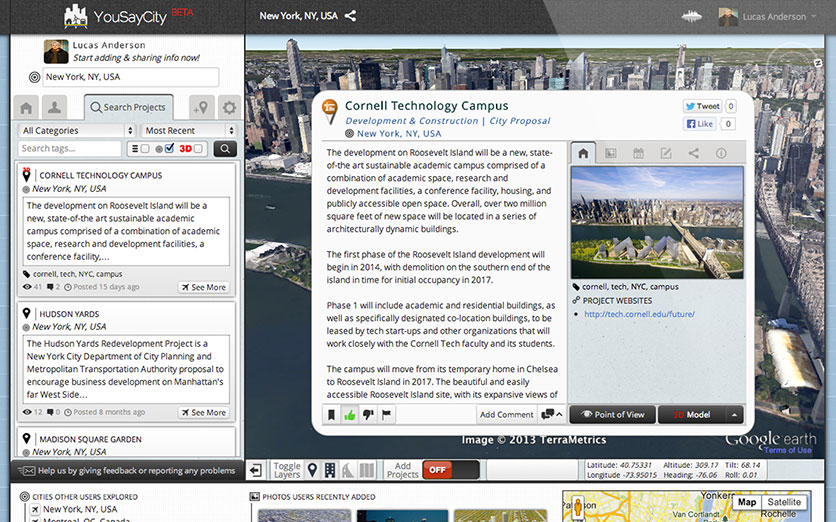Switch the Add Projects toggle on

pos(451,470)
